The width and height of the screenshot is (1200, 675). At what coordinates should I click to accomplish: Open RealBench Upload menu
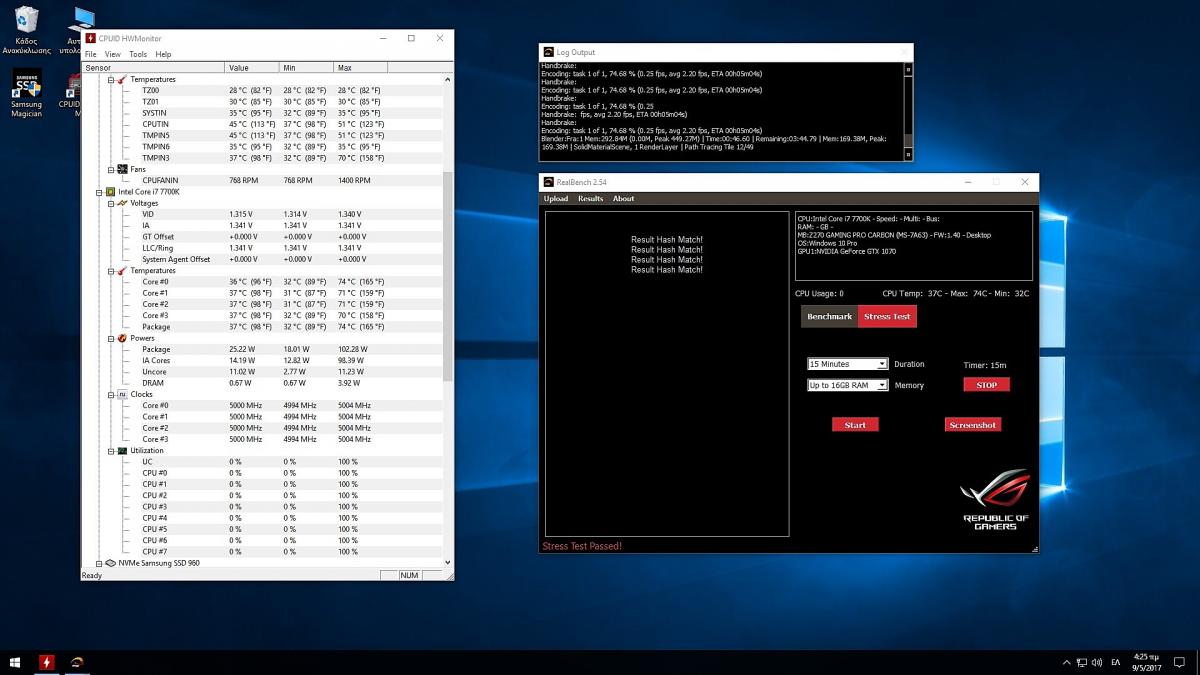pyautogui.click(x=556, y=198)
